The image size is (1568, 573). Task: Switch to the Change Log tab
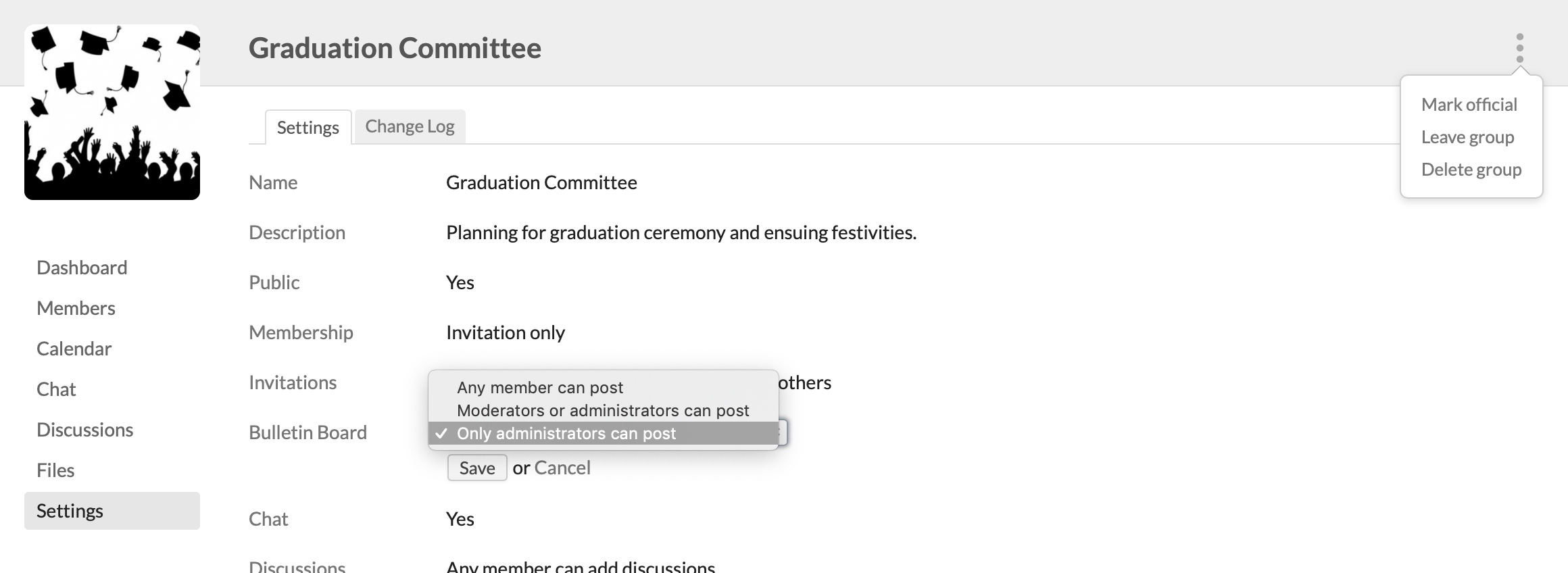click(x=410, y=127)
